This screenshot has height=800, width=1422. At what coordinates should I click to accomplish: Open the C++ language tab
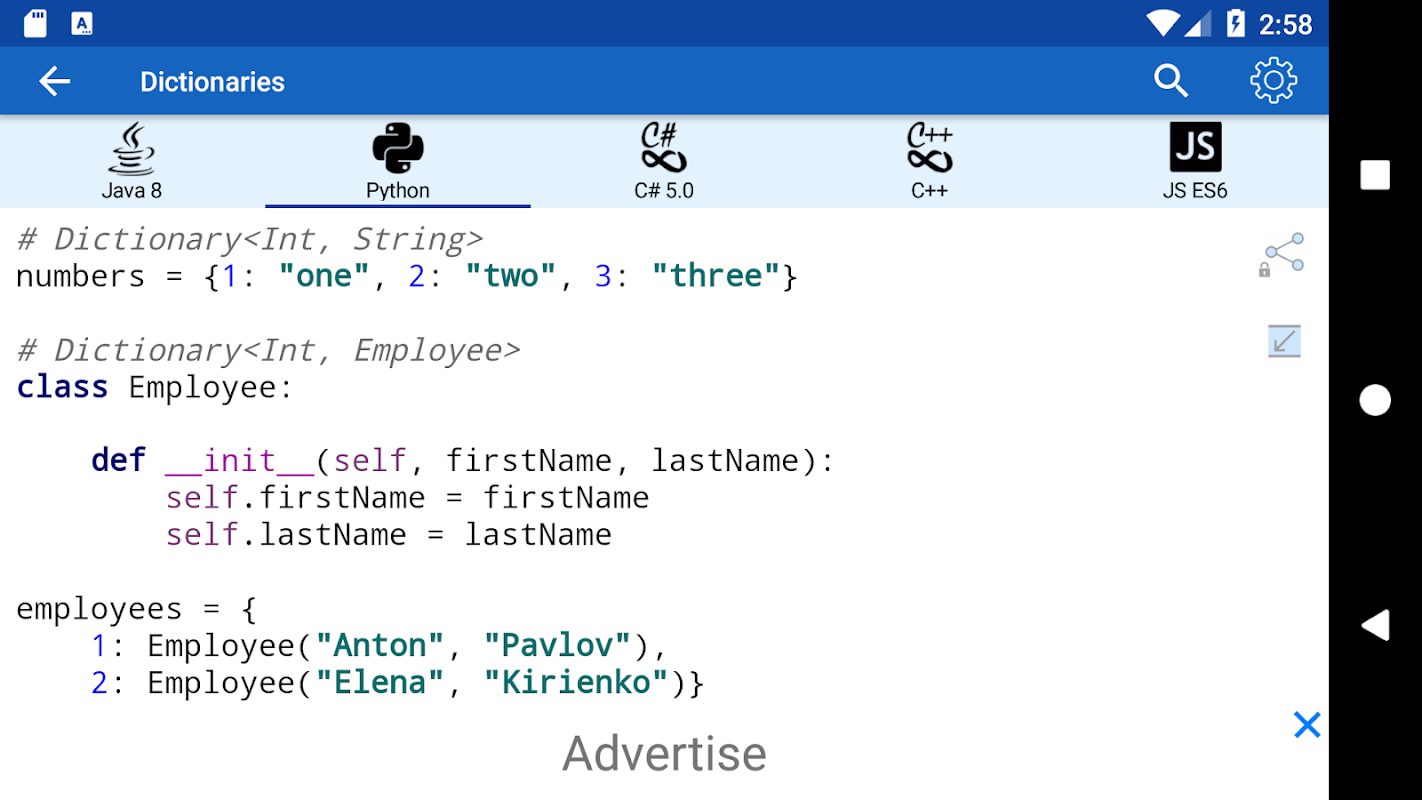click(929, 161)
